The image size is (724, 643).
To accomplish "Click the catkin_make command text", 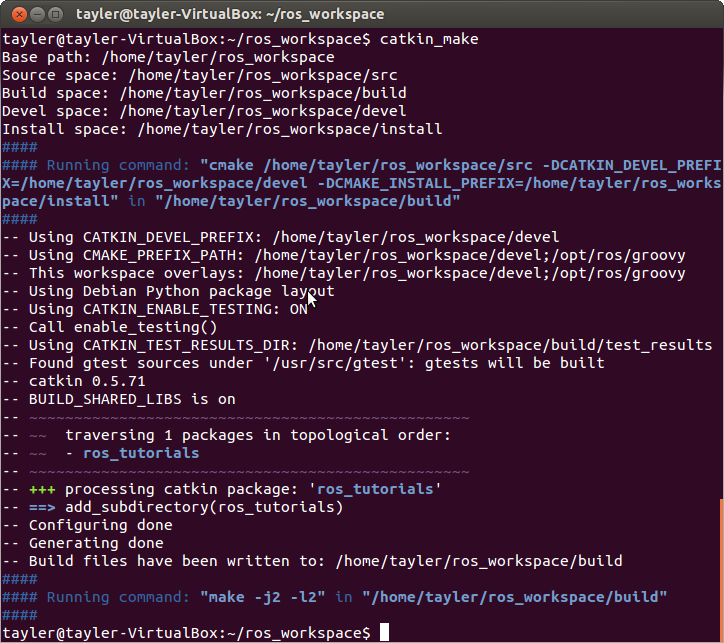I will click(429, 39).
